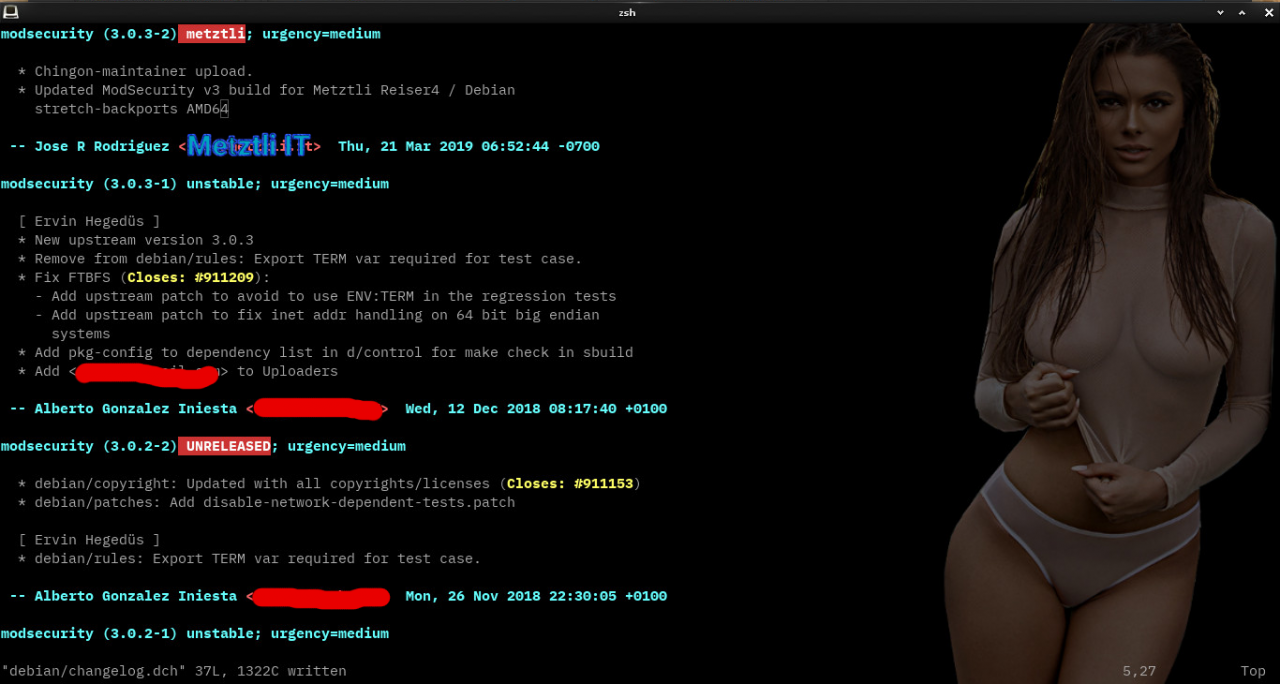Click the 'fix inet addr handling' line
This screenshot has height=684, width=1280.
pyautogui.click(x=317, y=315)
